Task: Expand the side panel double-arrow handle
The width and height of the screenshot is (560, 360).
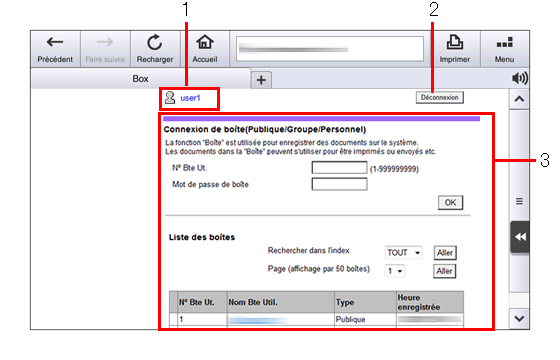Action: pyautogui.click(x=520, y=237)
